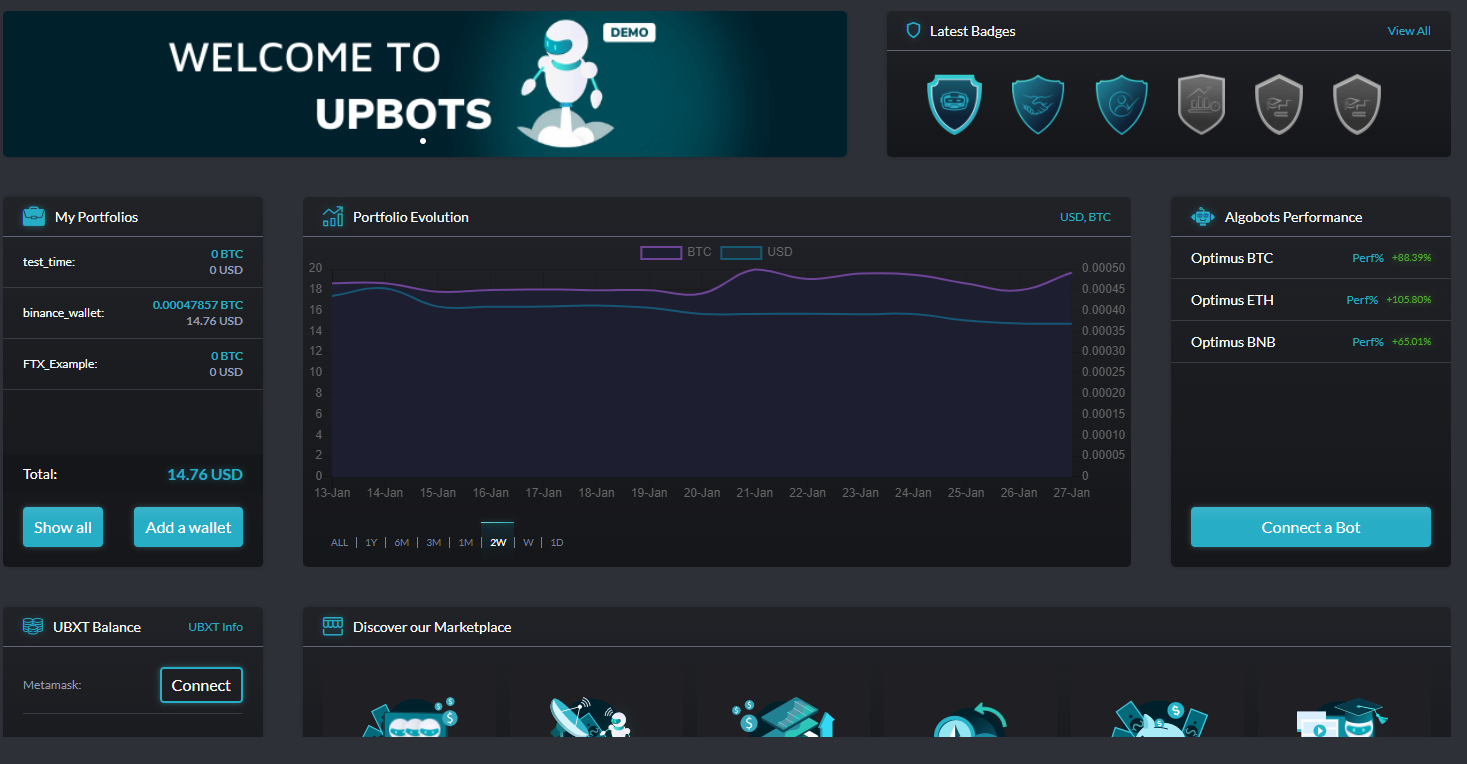
Task: Click the USD, BTC currency link
Action: tap(1085, 217)
